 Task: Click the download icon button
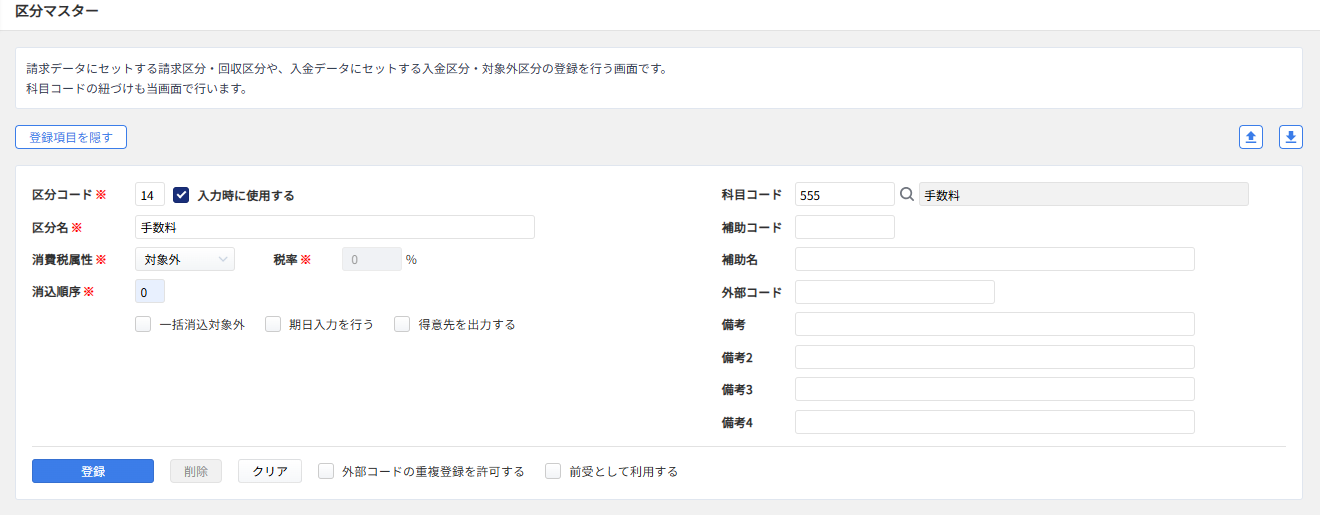(1291, 137)
